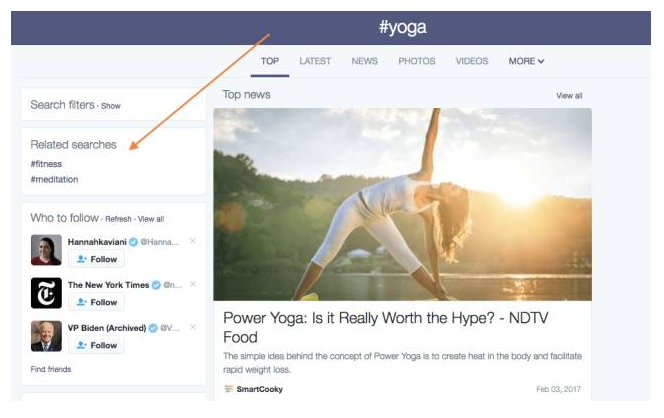This screenshot has width=664, height=418.
Task: Dismiss the Hannahkaviani follow suggestion
Action: (x=193, y=241)
